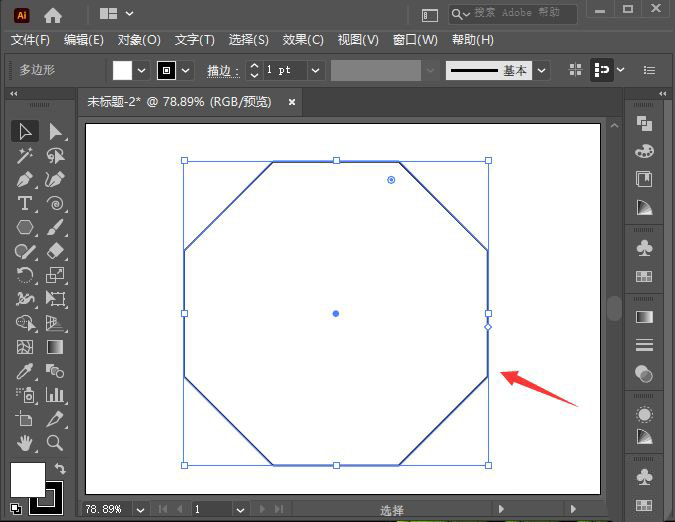
Task: Select the Paintbrush tool
Action: (56, 227)
